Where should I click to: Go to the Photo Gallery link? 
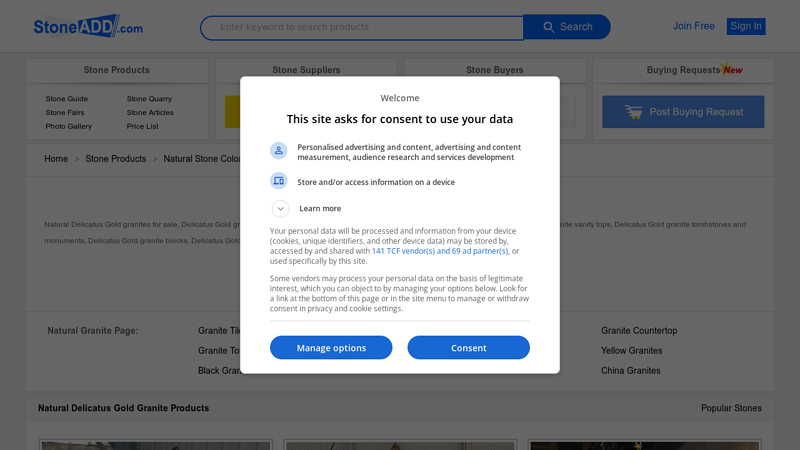[68, 127]
